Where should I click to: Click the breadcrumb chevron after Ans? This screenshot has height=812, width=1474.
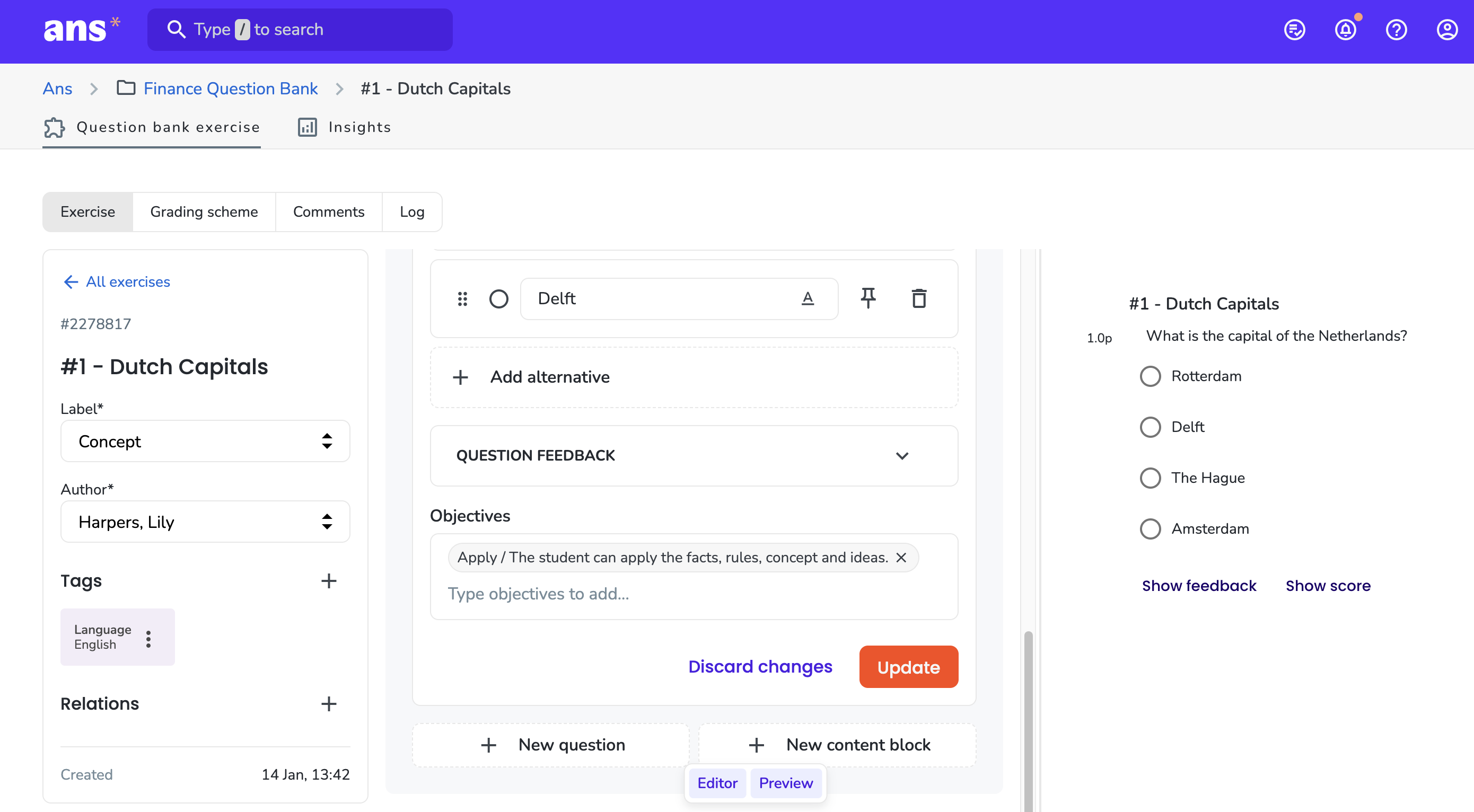click(x=94, y=89)
